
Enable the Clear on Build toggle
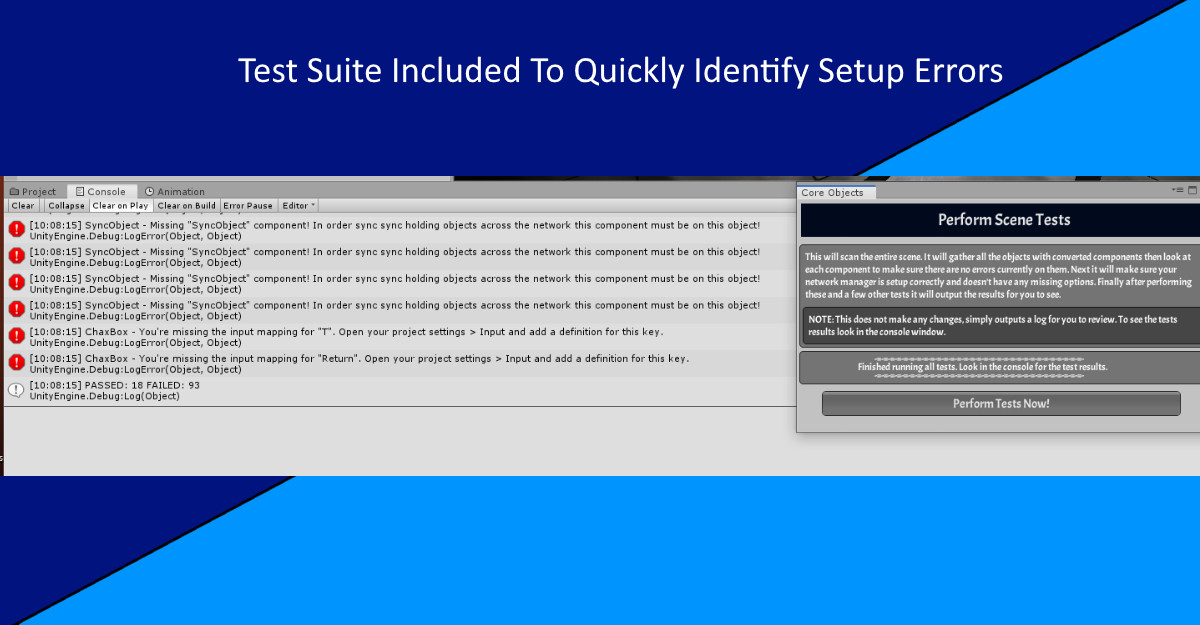point(186,206)
